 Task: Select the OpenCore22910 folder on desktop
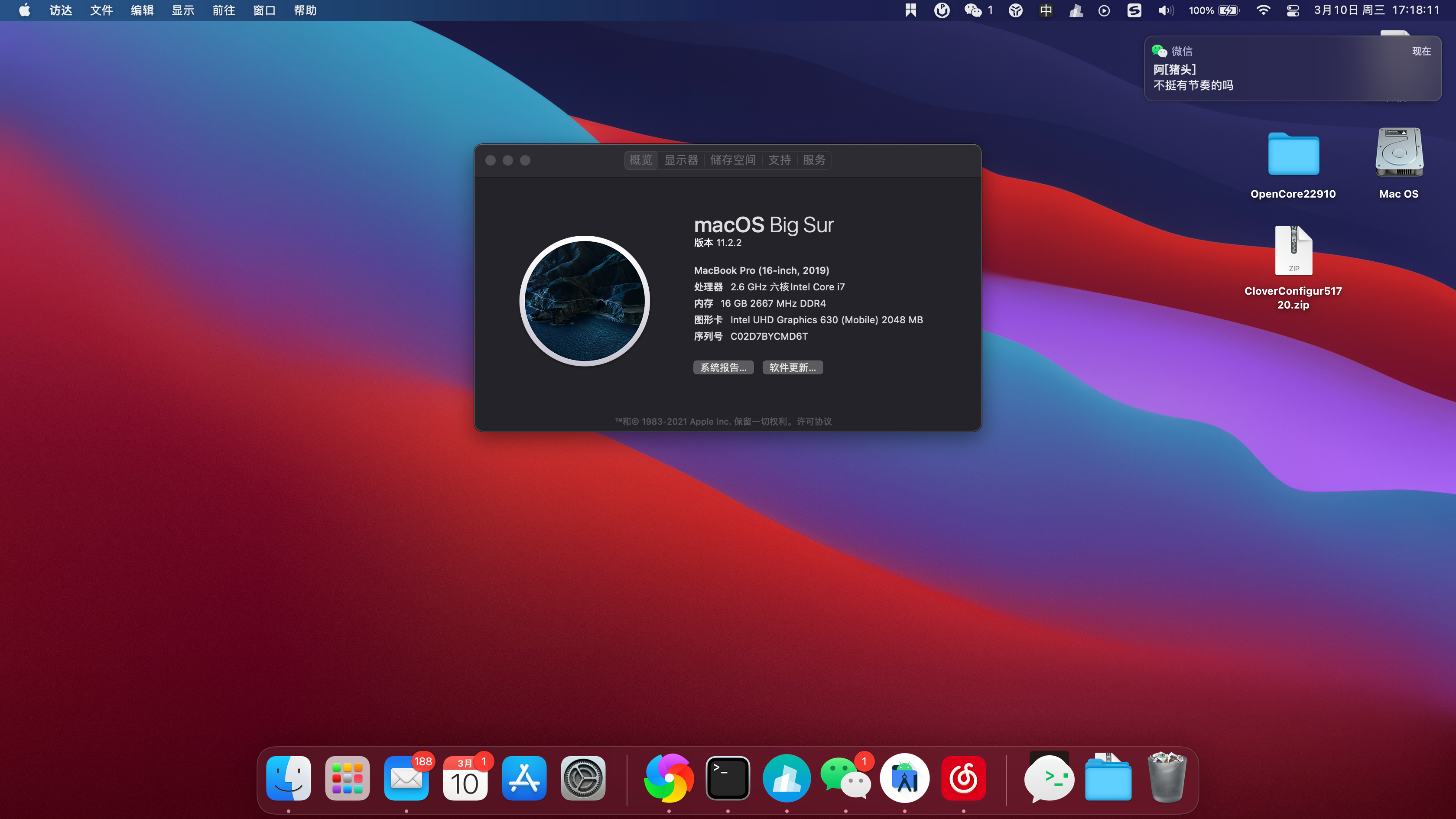[1293, 165]
